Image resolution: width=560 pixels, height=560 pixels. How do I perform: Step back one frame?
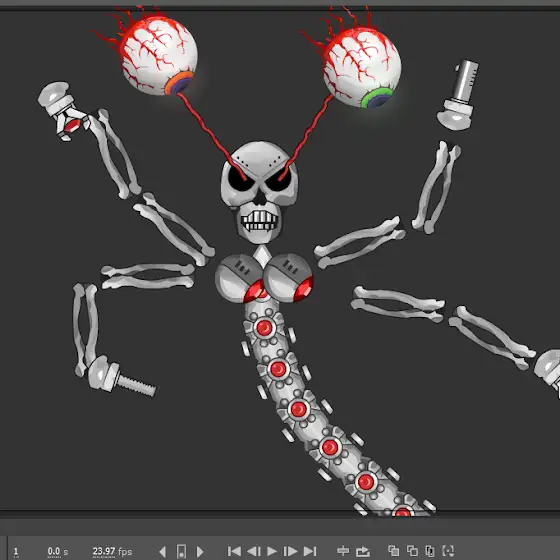click(x=254, y=551)
